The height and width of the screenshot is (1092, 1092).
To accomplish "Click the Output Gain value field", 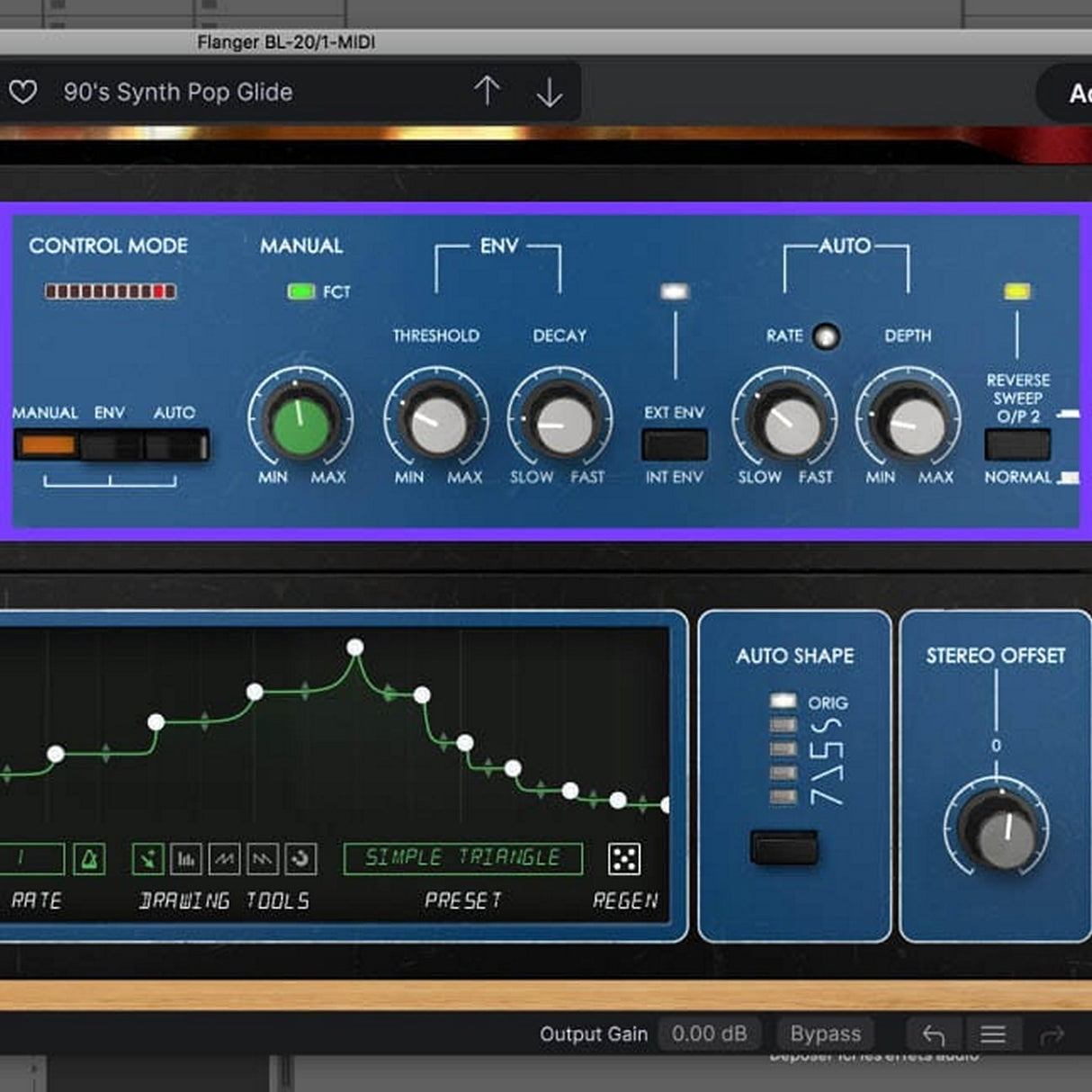I will [710, 1034].
